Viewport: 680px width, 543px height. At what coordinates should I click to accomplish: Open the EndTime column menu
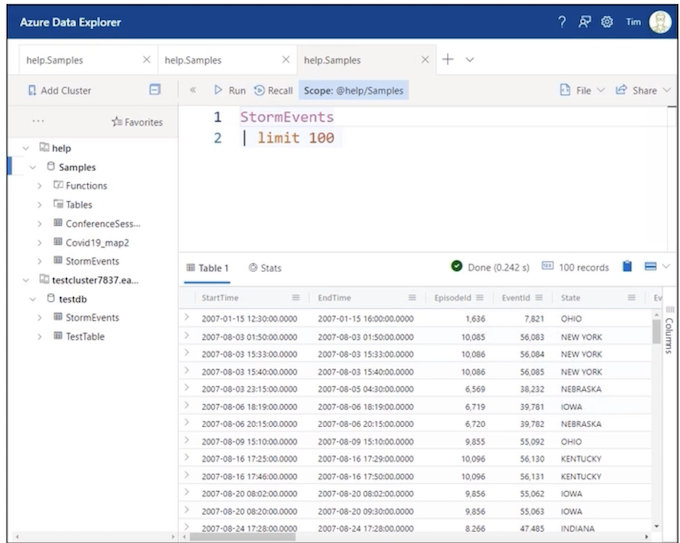tap(412, 298)
